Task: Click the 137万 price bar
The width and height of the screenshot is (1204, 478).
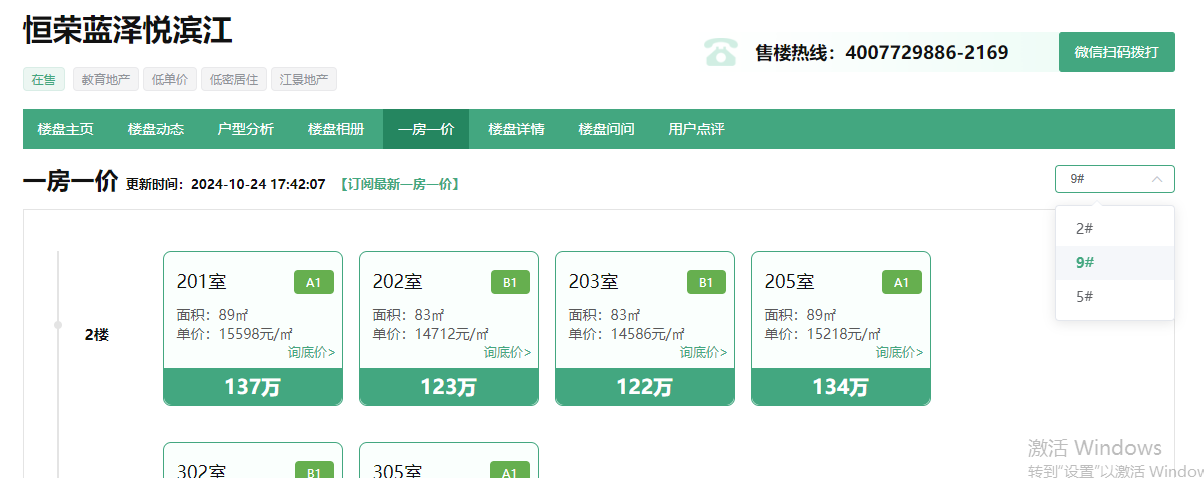Action: click(253, 387)
